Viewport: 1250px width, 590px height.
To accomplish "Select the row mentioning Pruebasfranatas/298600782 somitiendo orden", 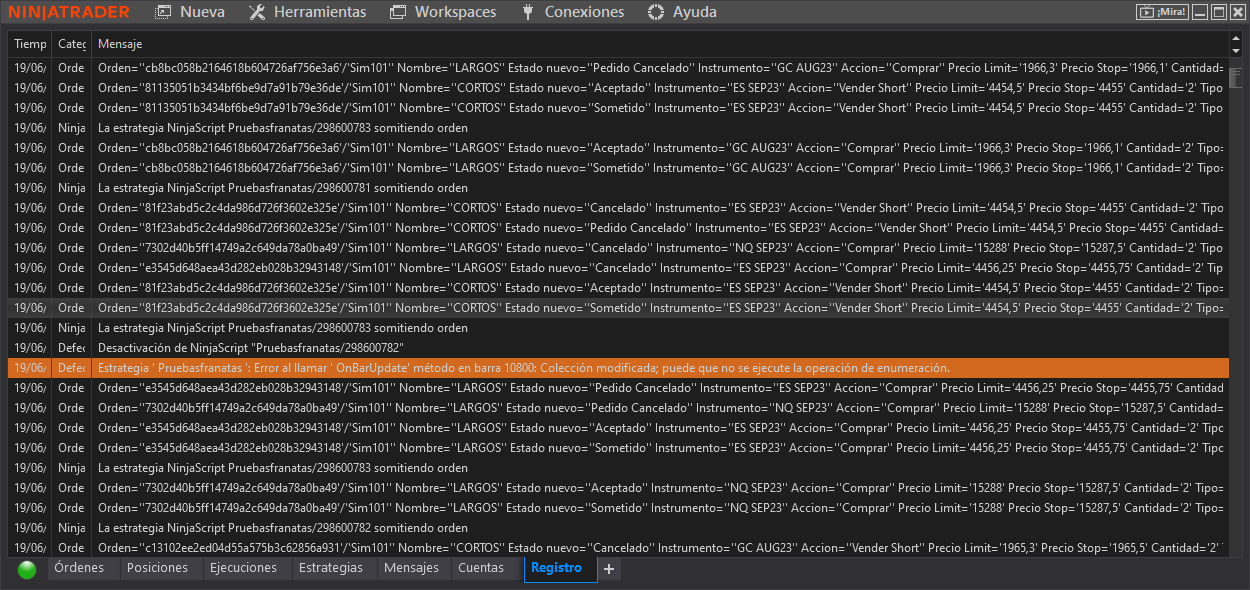I will tap(617, 528).
